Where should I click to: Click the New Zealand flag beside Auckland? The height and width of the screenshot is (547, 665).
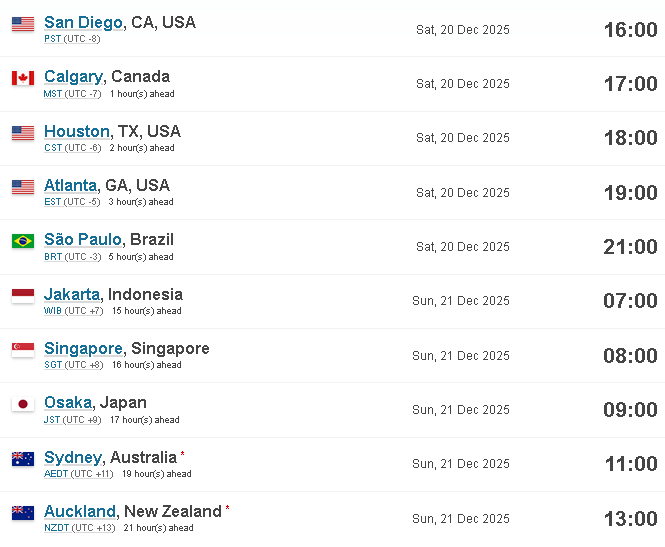point(23,513)
